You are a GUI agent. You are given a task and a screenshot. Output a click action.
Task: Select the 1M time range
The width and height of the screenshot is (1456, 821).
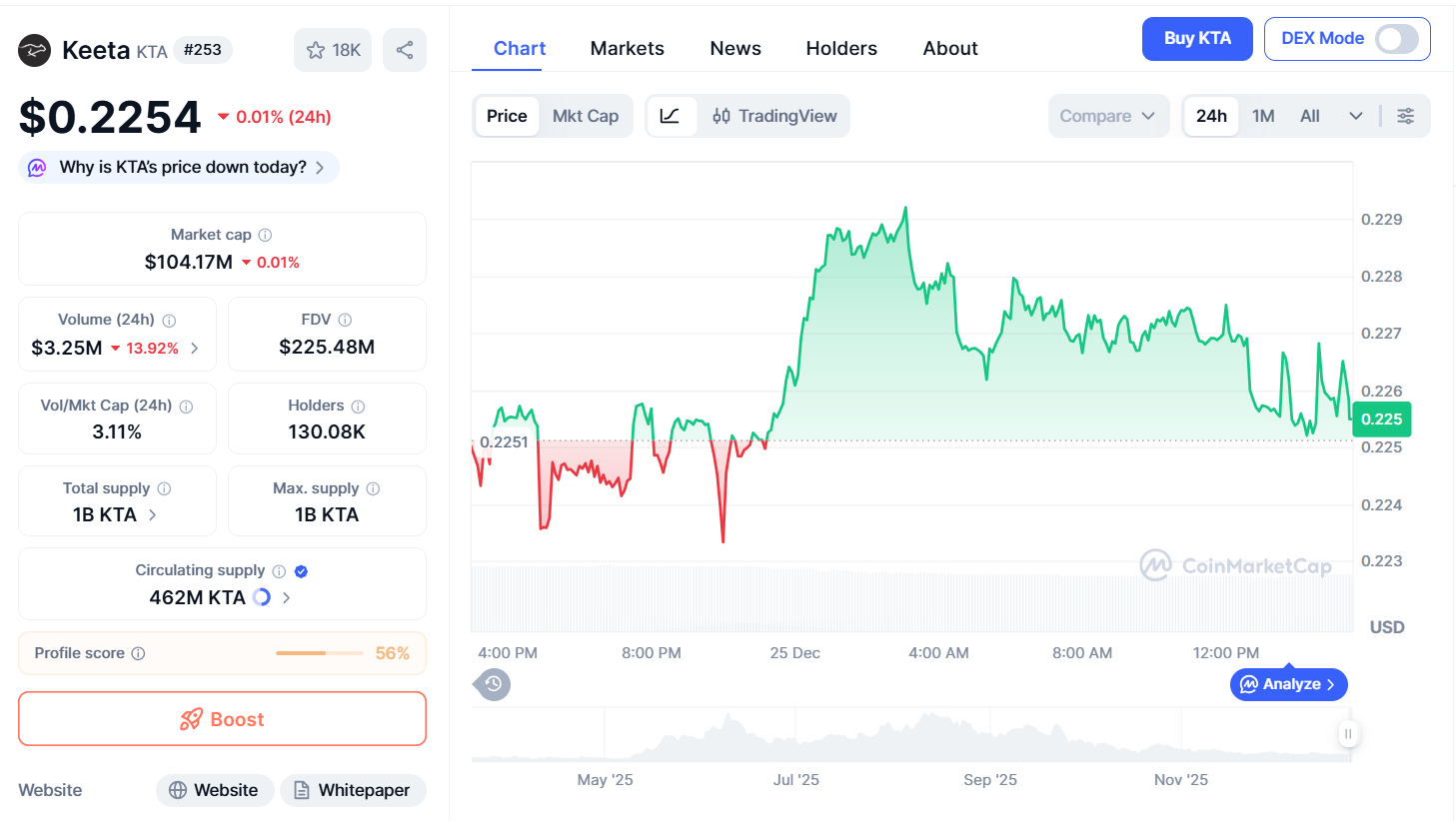pos(1263,116)
